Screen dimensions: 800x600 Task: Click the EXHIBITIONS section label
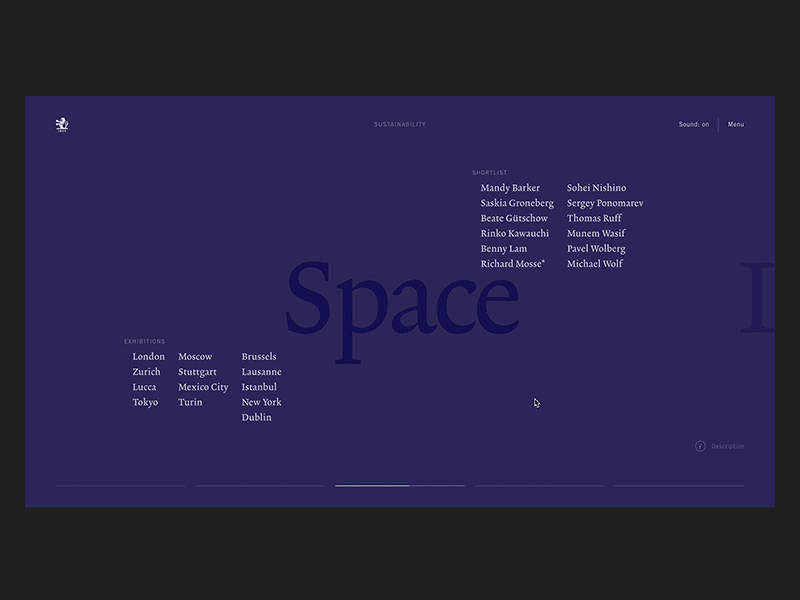coord(146,341)
